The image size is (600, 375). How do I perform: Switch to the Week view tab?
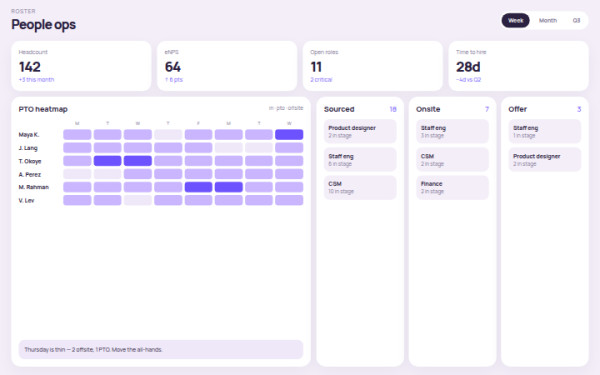coord(515,21)
